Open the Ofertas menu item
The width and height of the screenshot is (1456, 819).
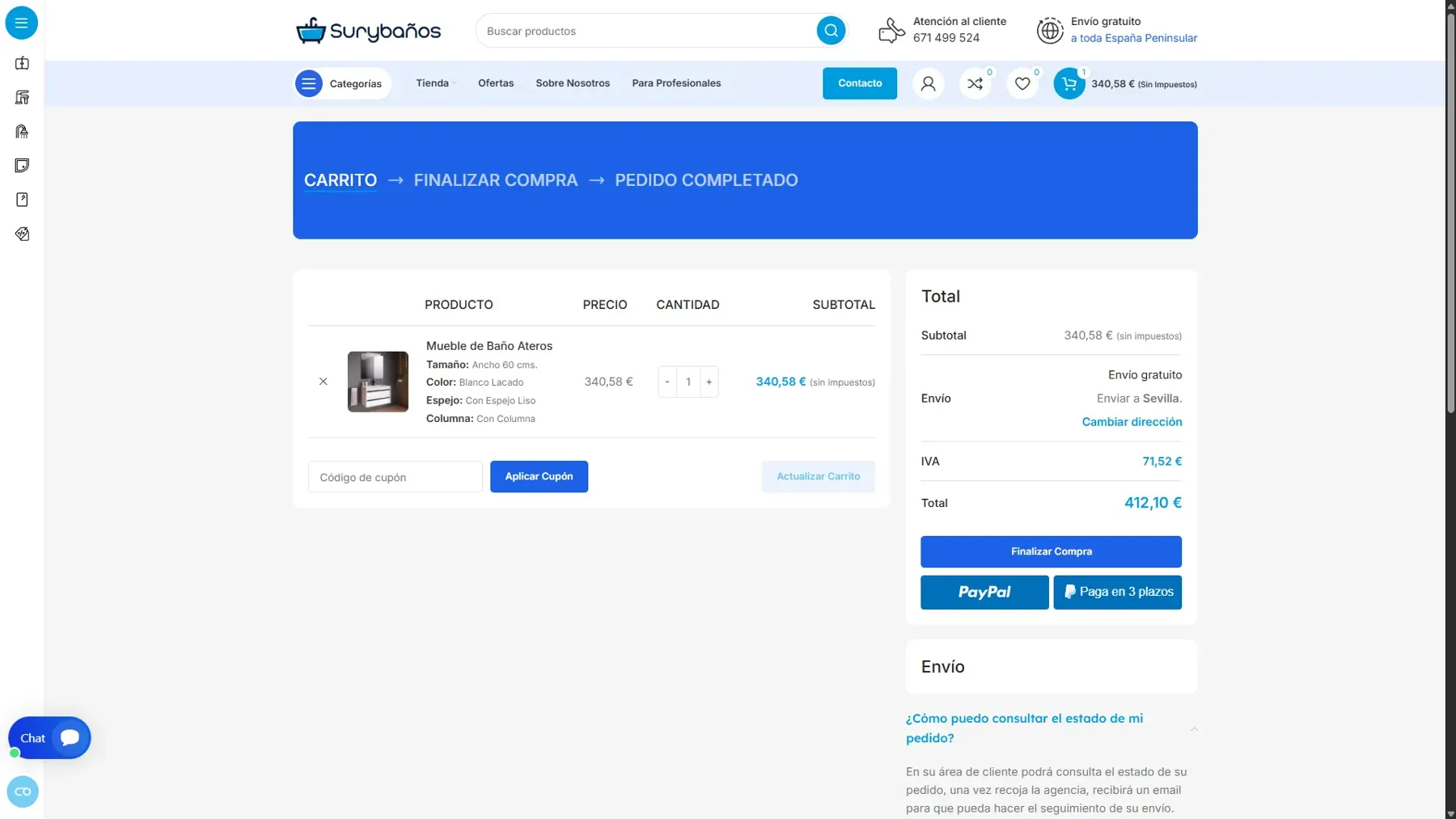click(496, 83)
